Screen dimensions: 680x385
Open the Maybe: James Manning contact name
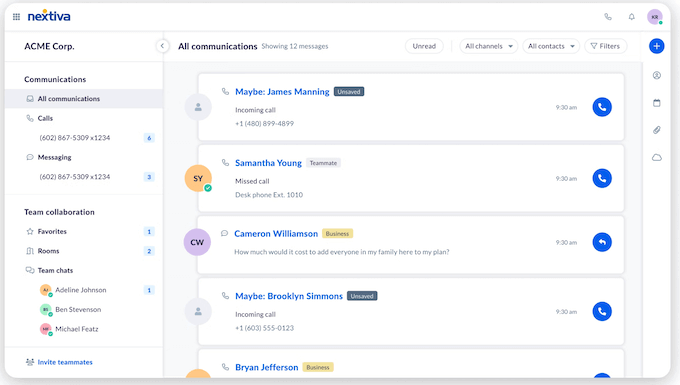pos(282,92)
